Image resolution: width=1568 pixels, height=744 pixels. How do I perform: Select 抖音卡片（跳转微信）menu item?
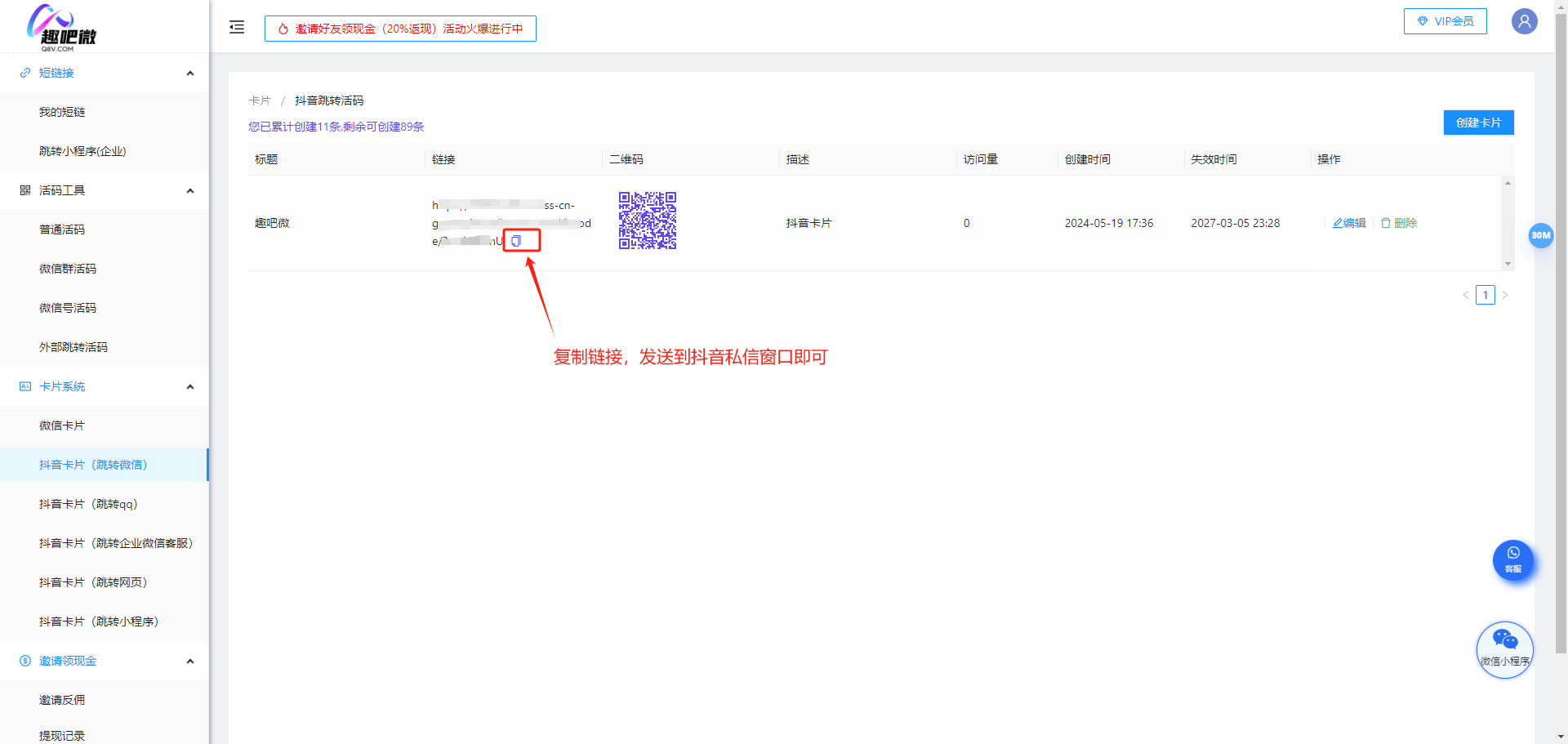105,465
